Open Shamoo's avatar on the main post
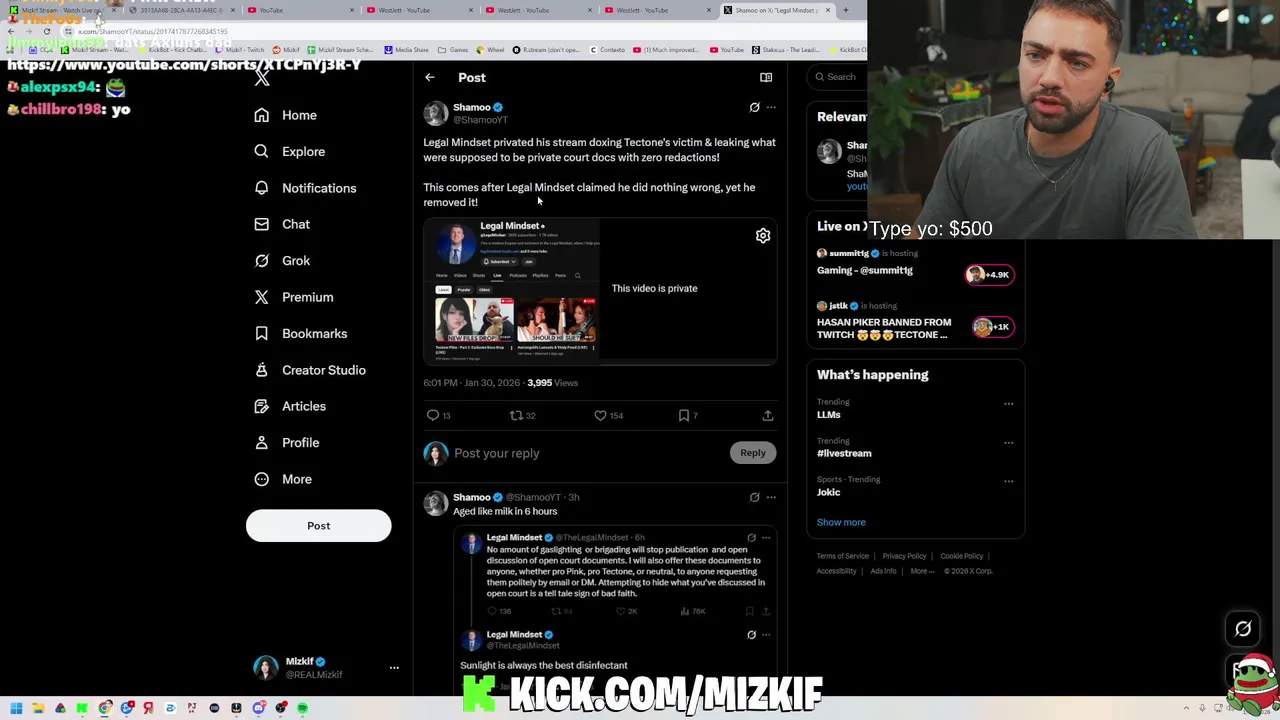This screenshot has height=720, width=1280. [x=435, y=113]
